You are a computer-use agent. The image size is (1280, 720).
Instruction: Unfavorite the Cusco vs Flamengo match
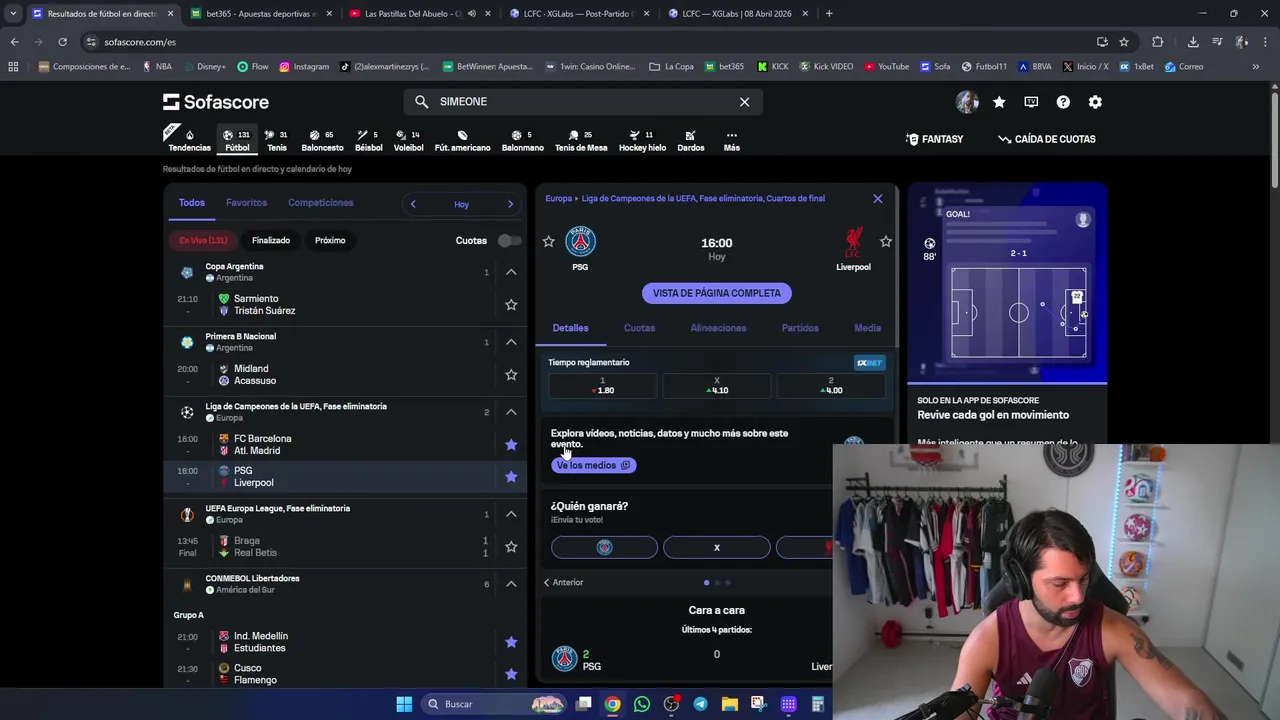coord(511,674)
